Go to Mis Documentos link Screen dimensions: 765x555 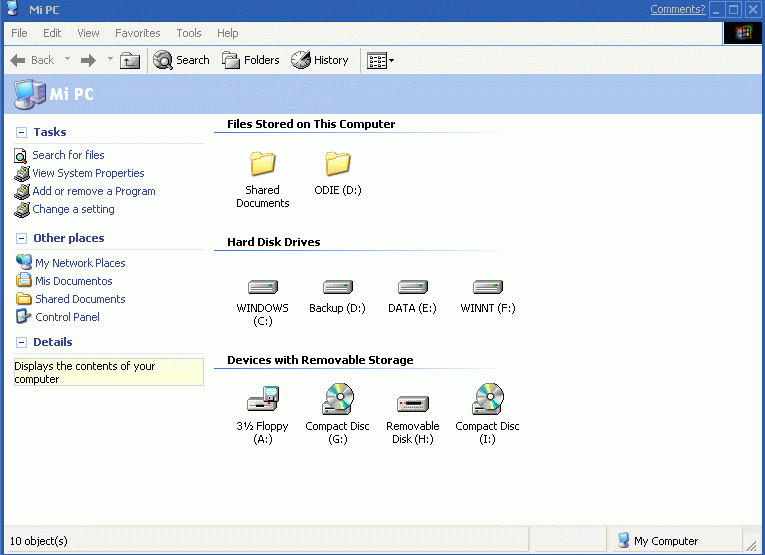coord(74,281)
